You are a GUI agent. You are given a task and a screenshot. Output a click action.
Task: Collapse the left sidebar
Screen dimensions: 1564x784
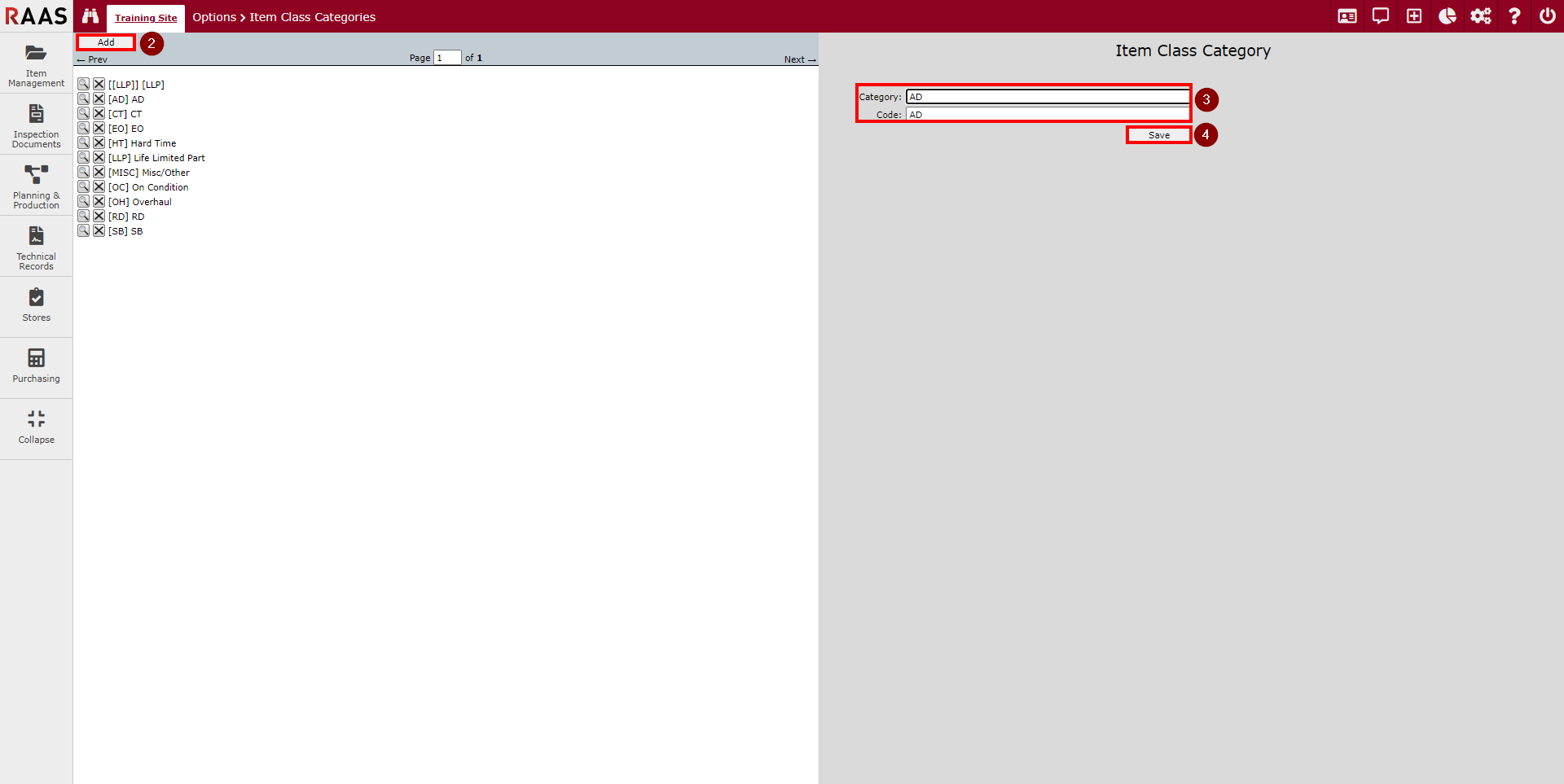click(x=36, y=427)
